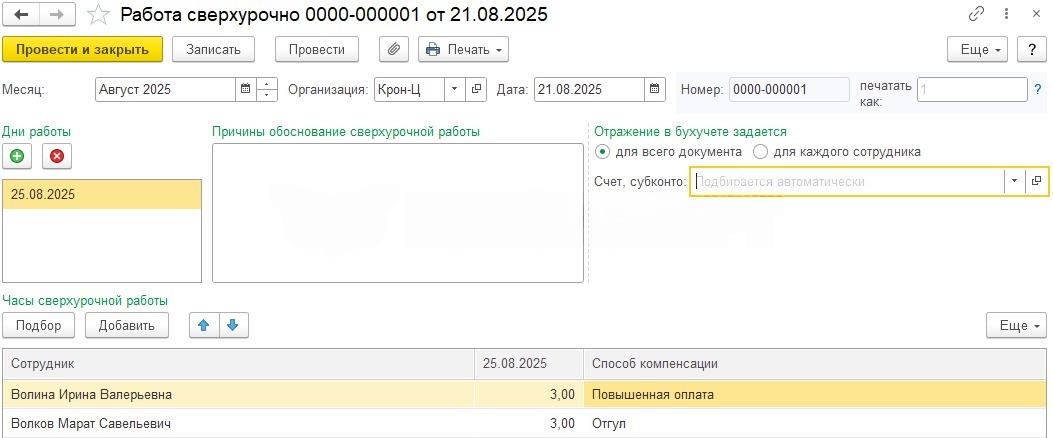The height and width of the screenshot is (438, 1053).
Task: Add document to favorites with star icon
Action: click(99, 15)
